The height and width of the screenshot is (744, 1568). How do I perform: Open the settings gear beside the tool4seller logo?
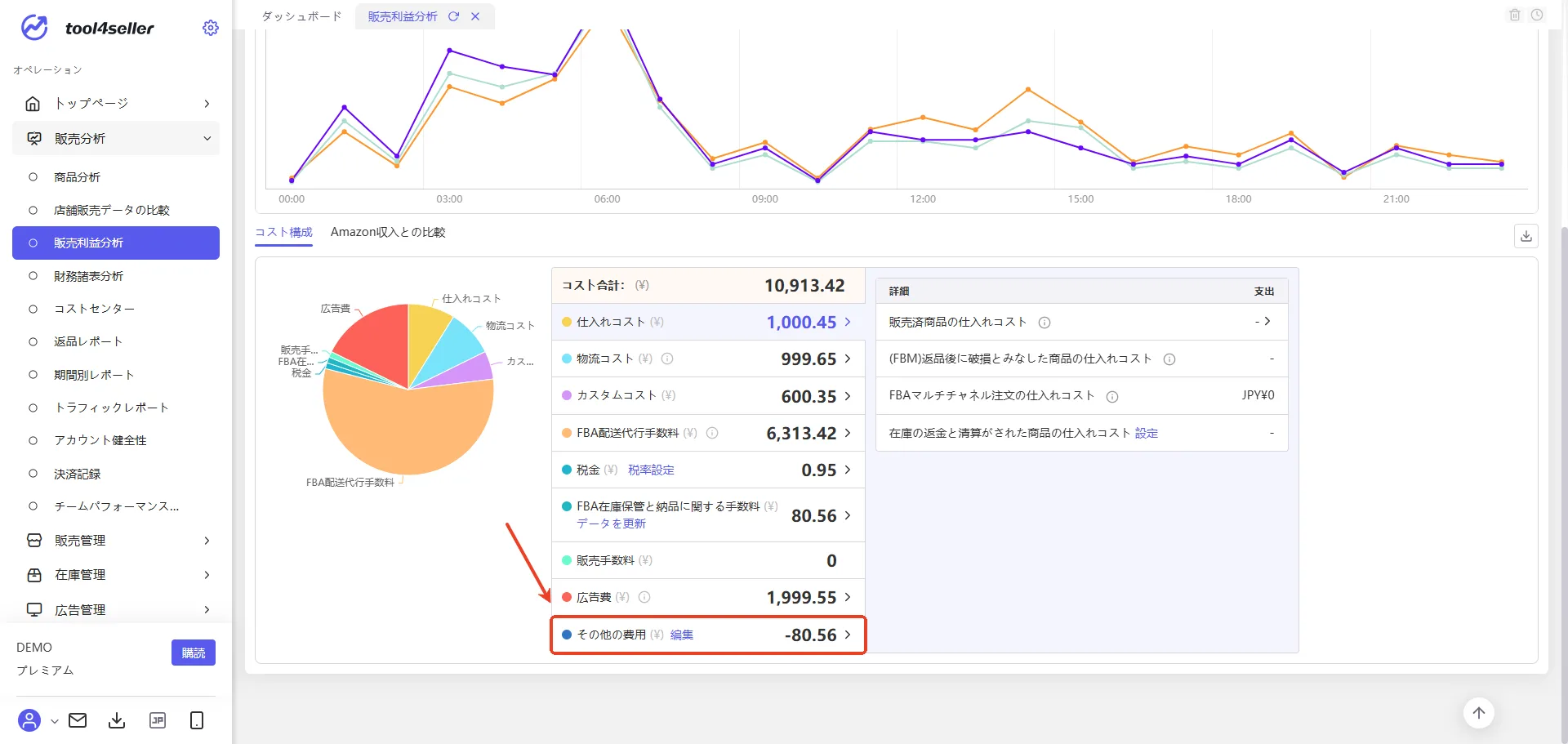[x=211, y=28]
